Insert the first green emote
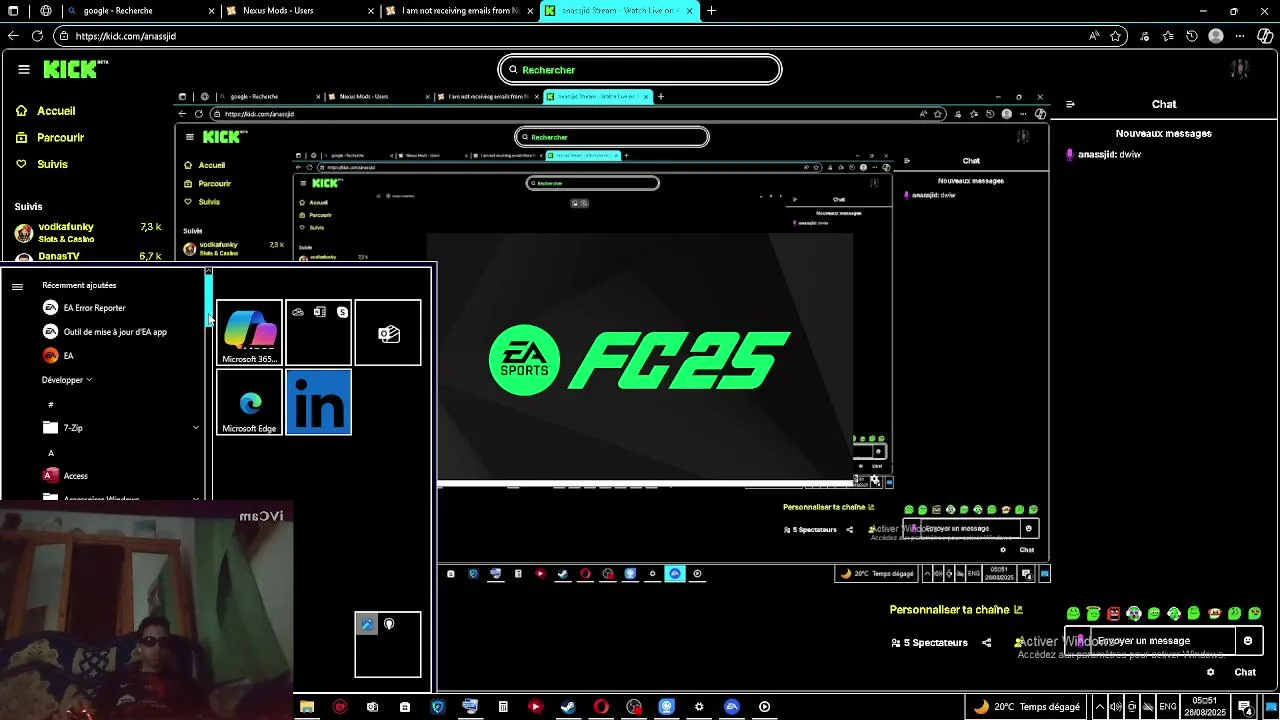1280x720 pixels. coord(1073,613)
